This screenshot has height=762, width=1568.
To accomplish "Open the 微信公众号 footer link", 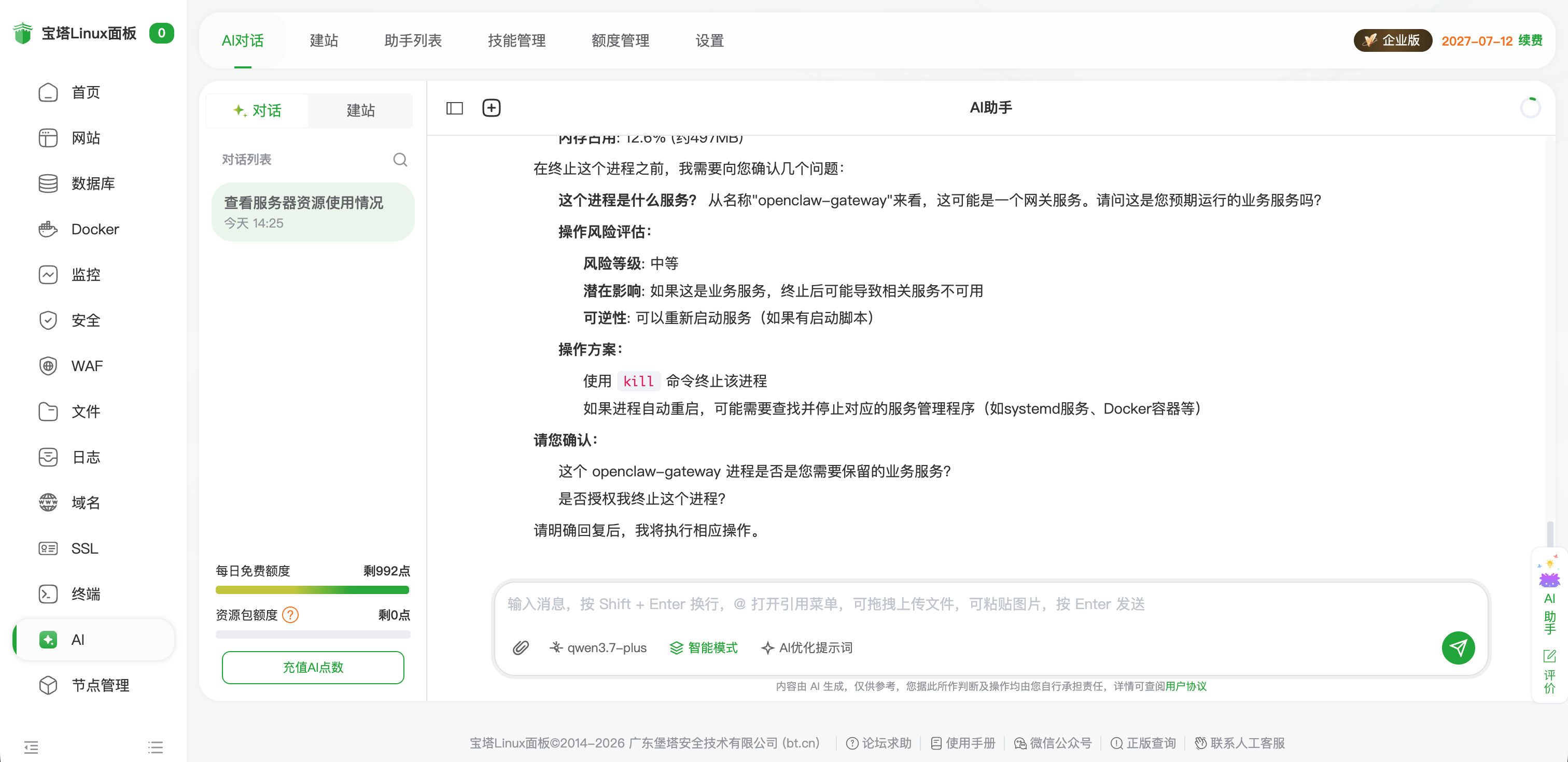I will tap(1053, 743).
